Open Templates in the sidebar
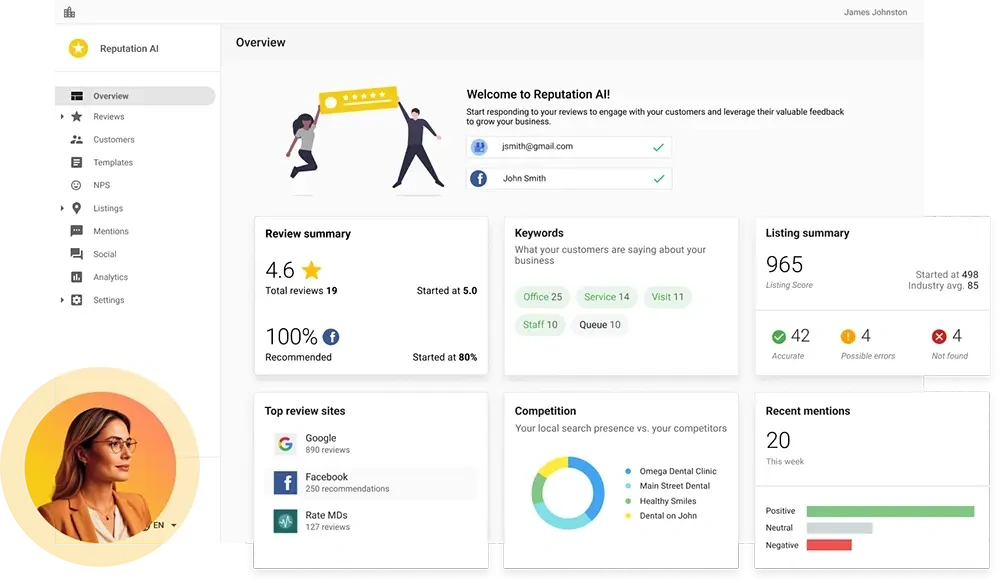The image size is (1000, 583). point(113,162)
